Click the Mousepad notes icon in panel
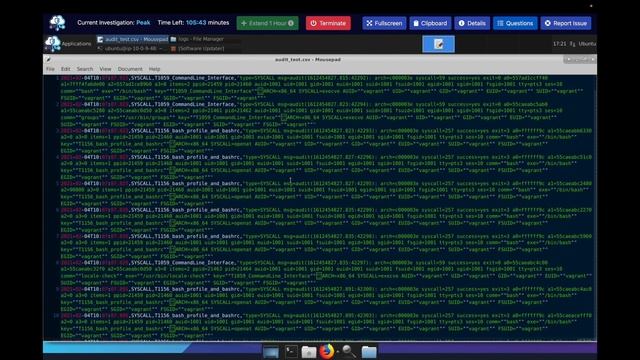640x360 pixels. 438,44
